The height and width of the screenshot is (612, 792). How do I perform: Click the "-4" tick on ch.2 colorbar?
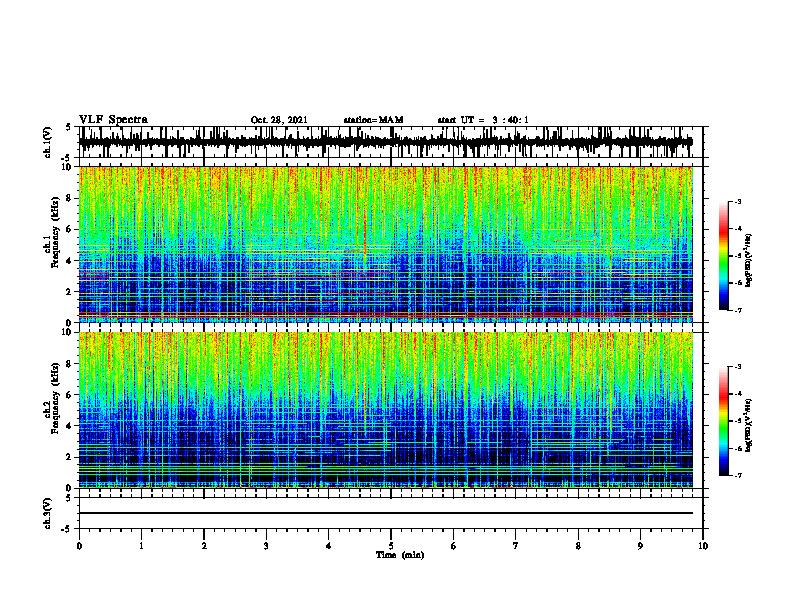click(738, 394)
